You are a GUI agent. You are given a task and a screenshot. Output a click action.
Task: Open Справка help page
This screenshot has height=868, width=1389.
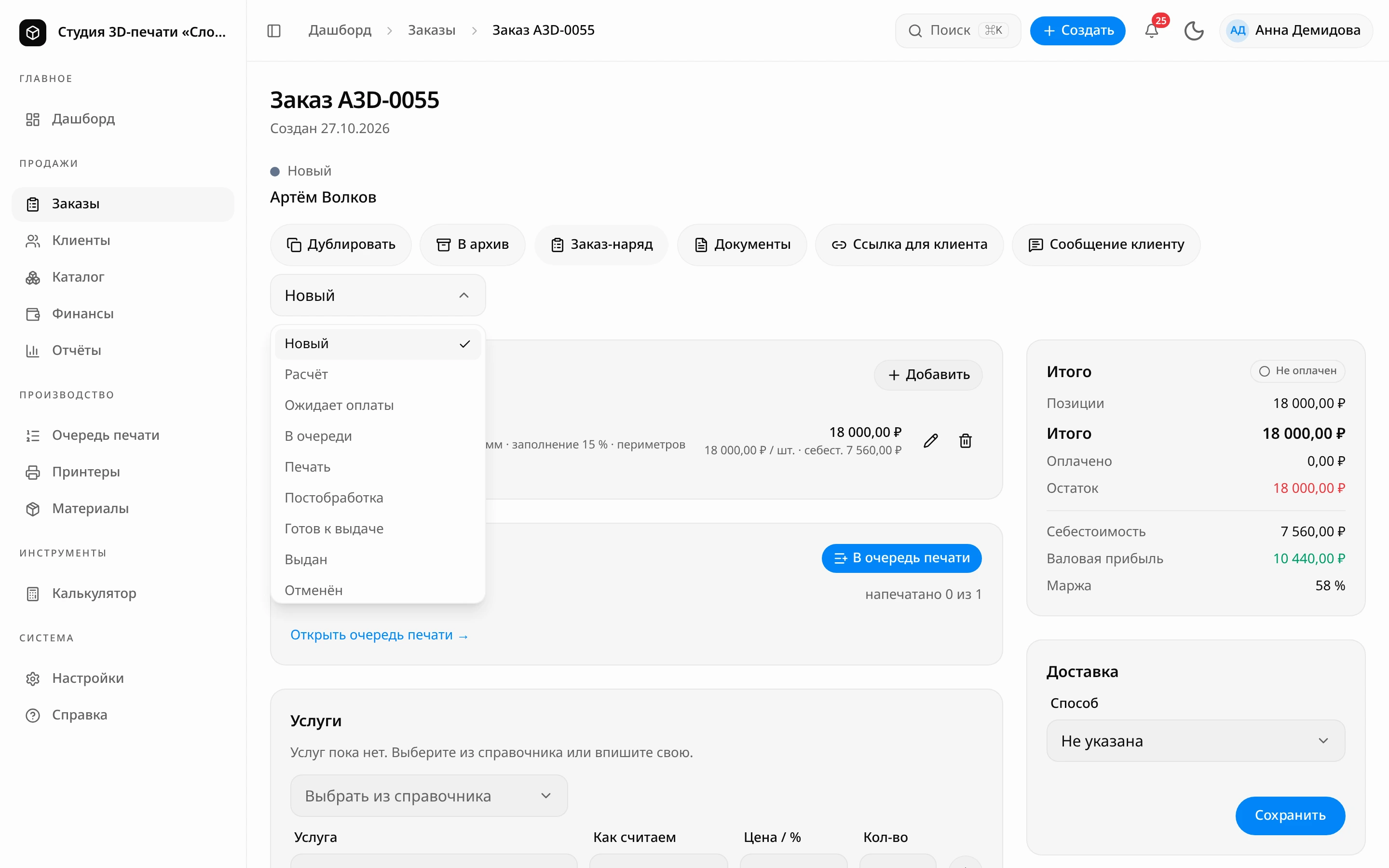click(123, 715)
